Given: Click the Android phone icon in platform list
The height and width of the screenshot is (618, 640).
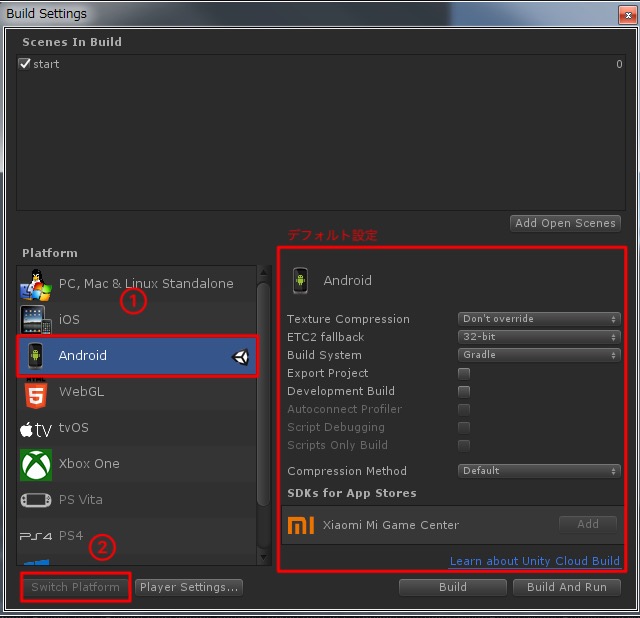Looking at the screenshot, I should point(36,356).
